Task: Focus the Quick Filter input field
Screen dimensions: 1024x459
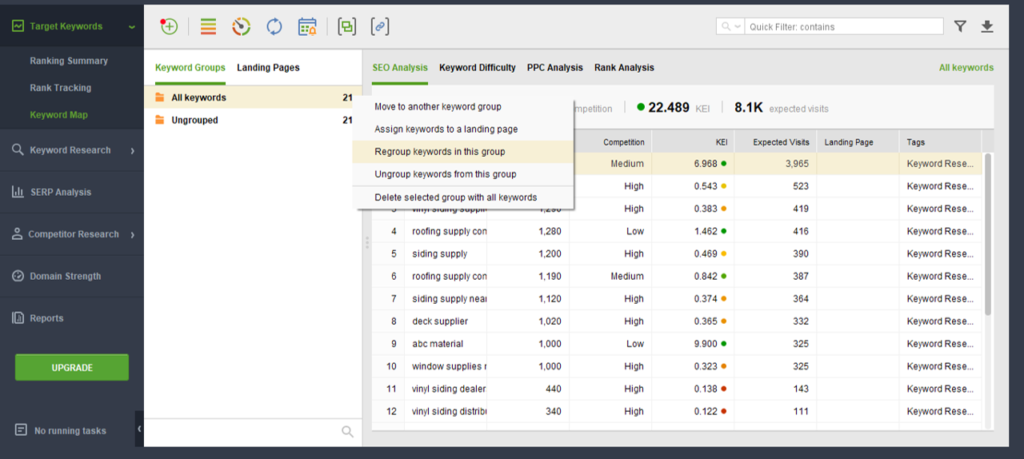Action: 844,27
